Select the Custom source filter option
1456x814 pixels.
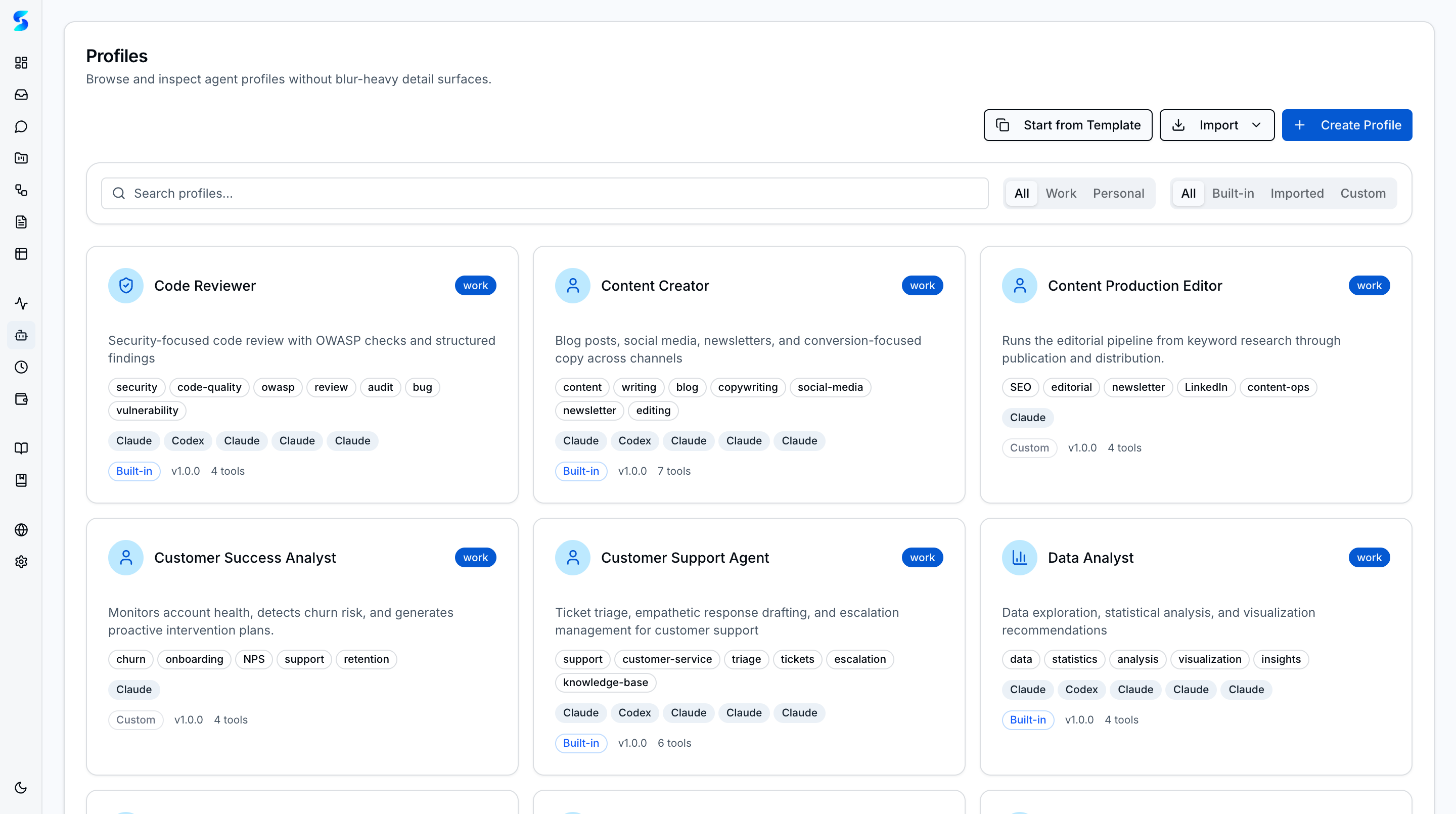pos(1363,193)
